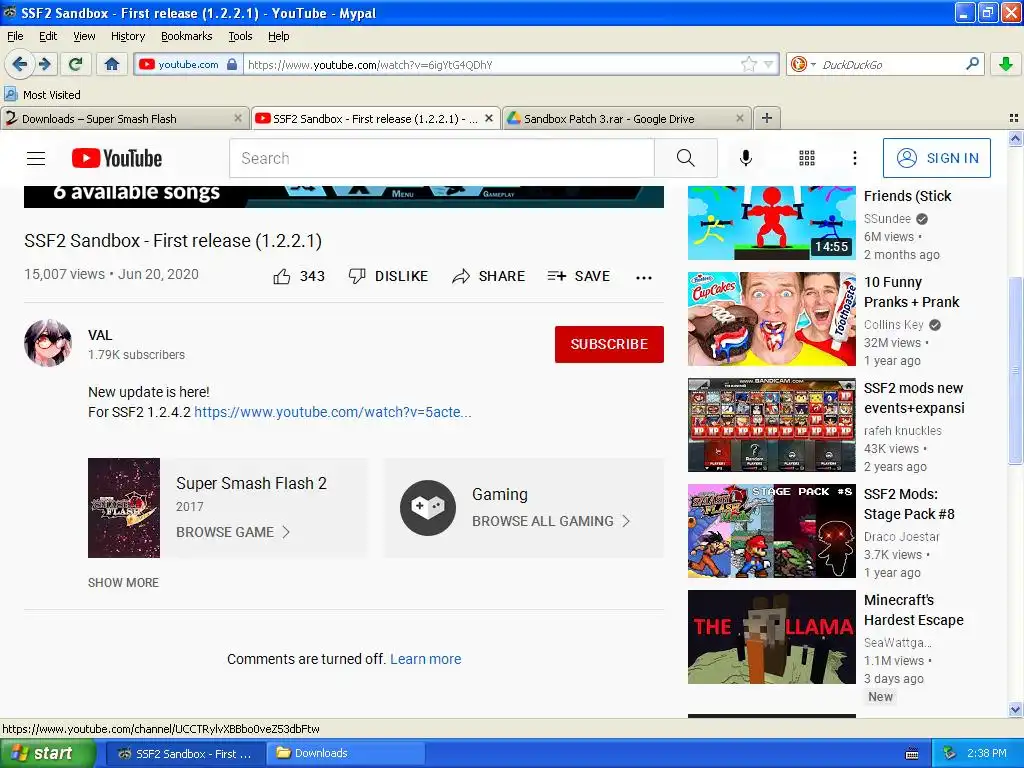
Task: Click the red SUBSCRIBE button
Action: click(x=609, y=344)
